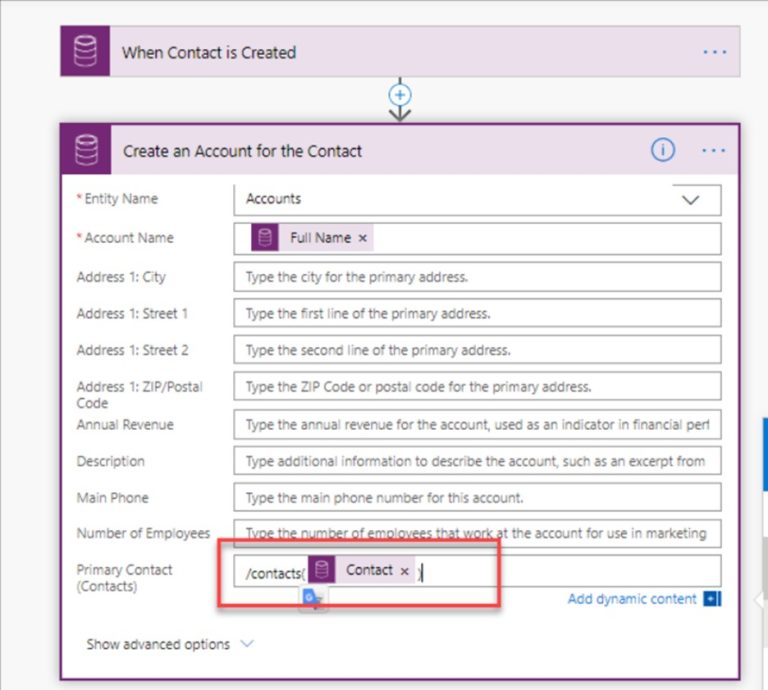768x690 pixels.
Task: Click the Number of Employees input field
Action: click(x=477, y=533)
